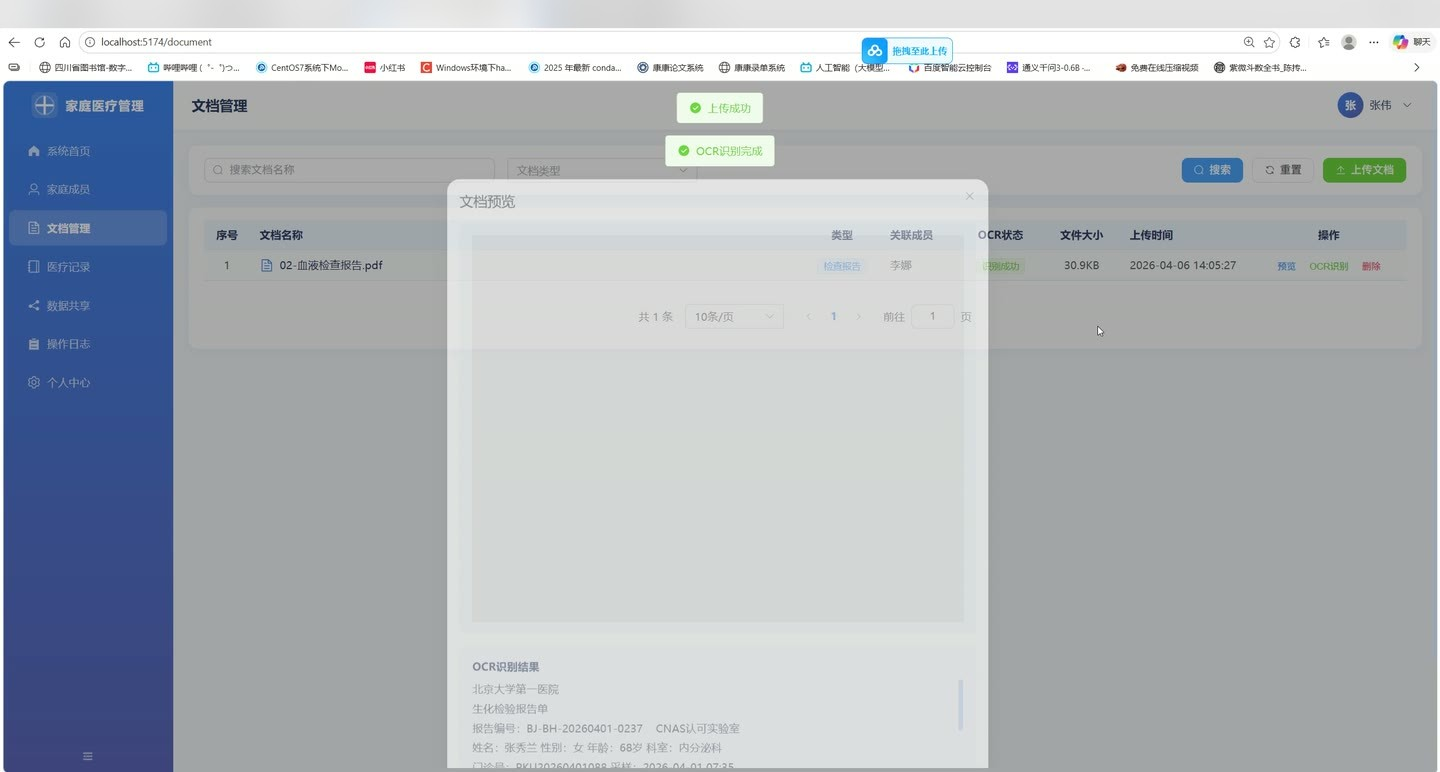Click the 文档预览 PDF preview area
Screen dimensions: 1440x772
pyautogui.click(x=717, y=428)
